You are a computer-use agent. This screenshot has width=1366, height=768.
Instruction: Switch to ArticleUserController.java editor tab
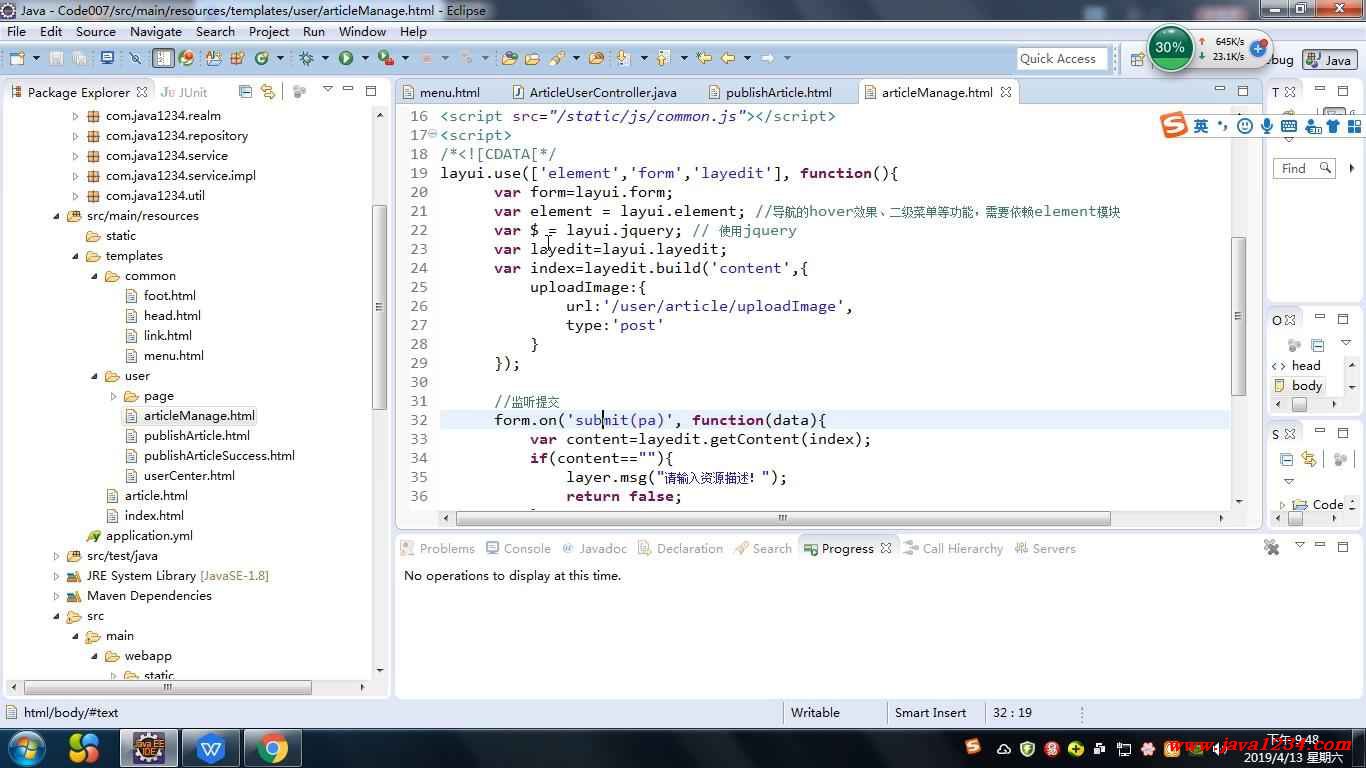click(595, 92)
